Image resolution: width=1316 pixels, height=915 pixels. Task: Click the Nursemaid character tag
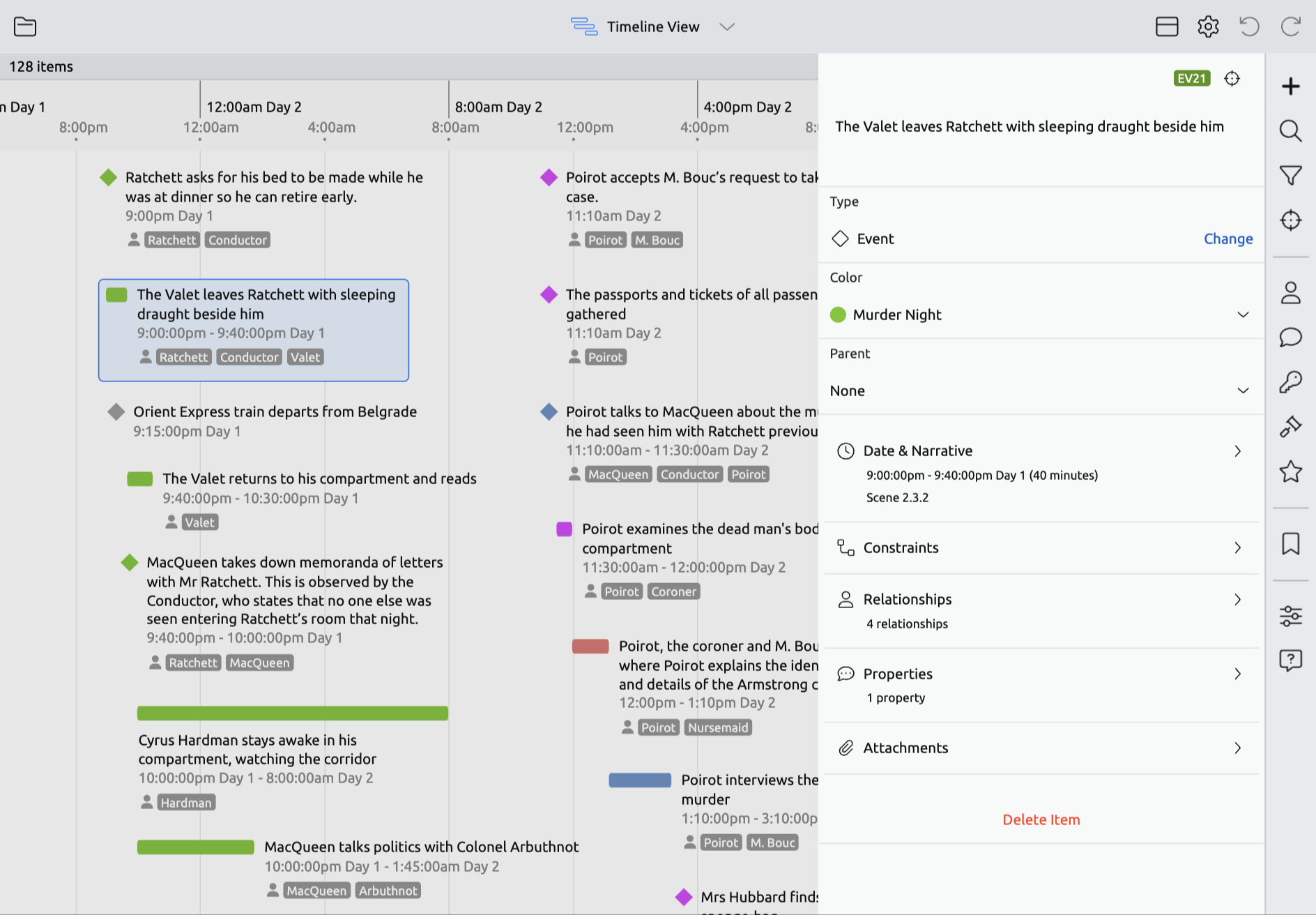[718, 727]
